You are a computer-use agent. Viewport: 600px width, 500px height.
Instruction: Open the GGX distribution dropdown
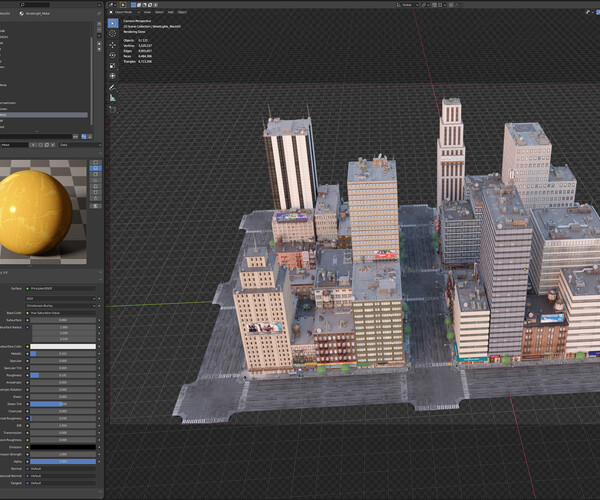pos(62,298)
